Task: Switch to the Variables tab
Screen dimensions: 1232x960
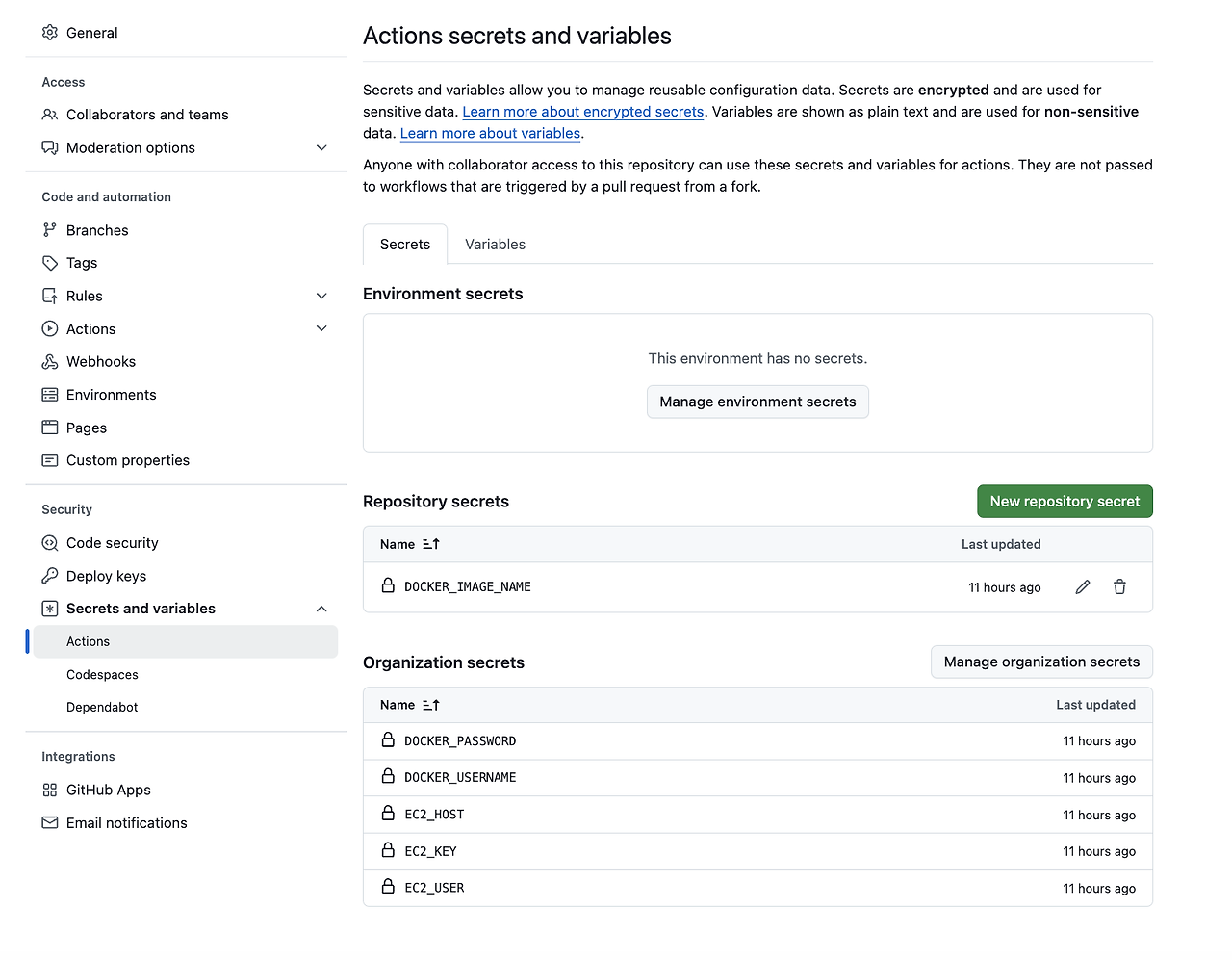Action: point(495,245)
